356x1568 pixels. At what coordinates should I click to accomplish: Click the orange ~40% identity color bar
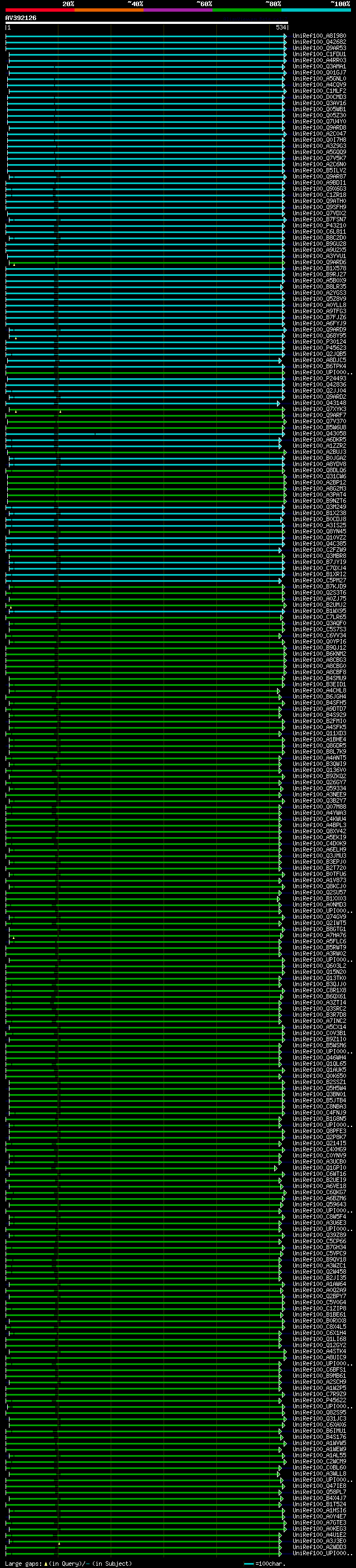109,10
